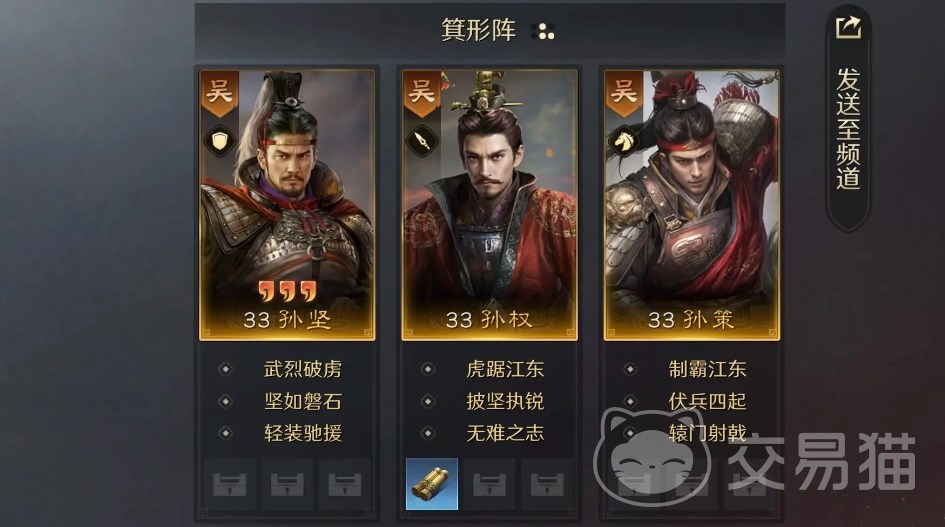Viewport: 945px width, 527px height.
Task: Select the 武烈破虏 skill
Action: coord(303,368)
